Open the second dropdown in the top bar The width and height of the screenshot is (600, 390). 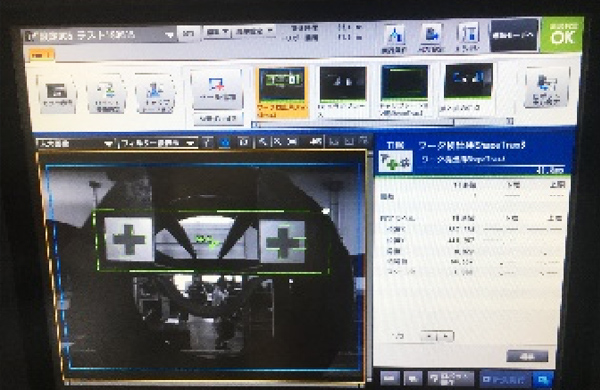[x=254, y=32]
